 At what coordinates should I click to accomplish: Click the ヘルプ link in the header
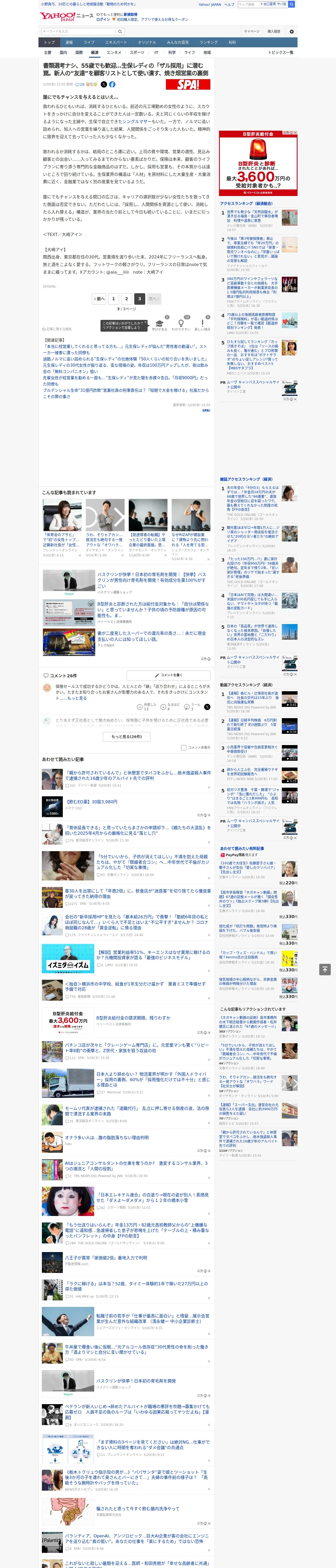(229, 4)
